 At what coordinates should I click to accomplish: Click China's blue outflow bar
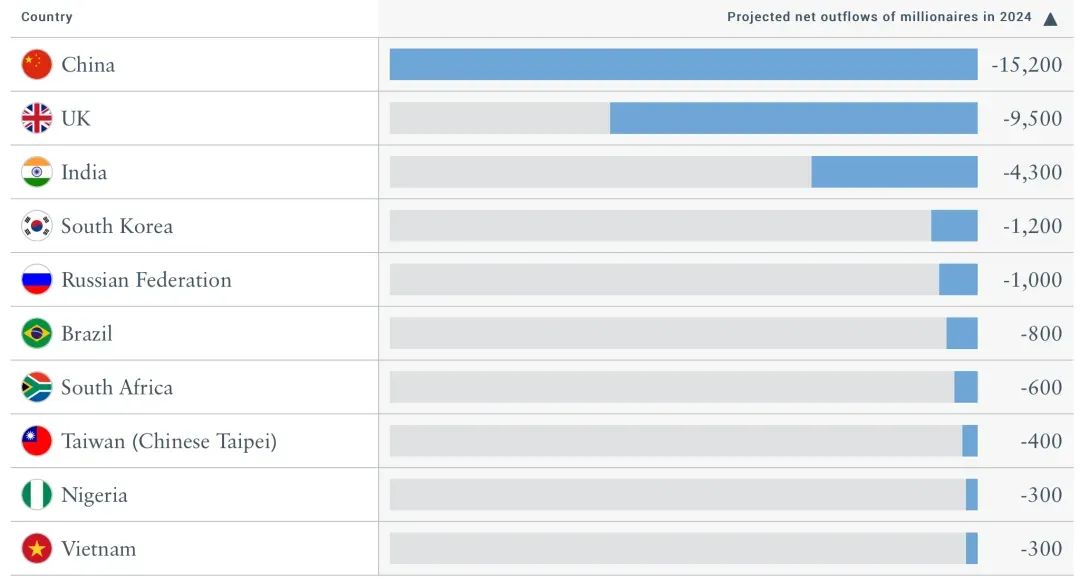[x=683, y=65]
